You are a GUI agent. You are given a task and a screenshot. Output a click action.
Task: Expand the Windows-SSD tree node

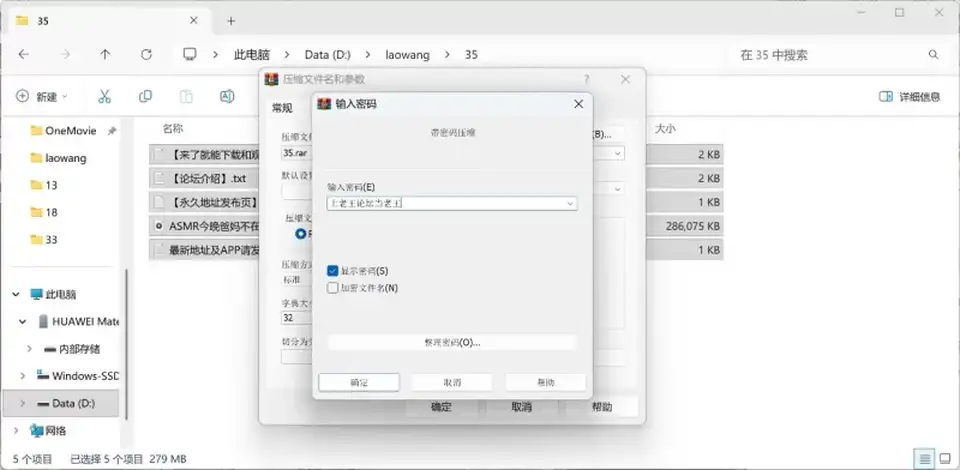(23, 376)
